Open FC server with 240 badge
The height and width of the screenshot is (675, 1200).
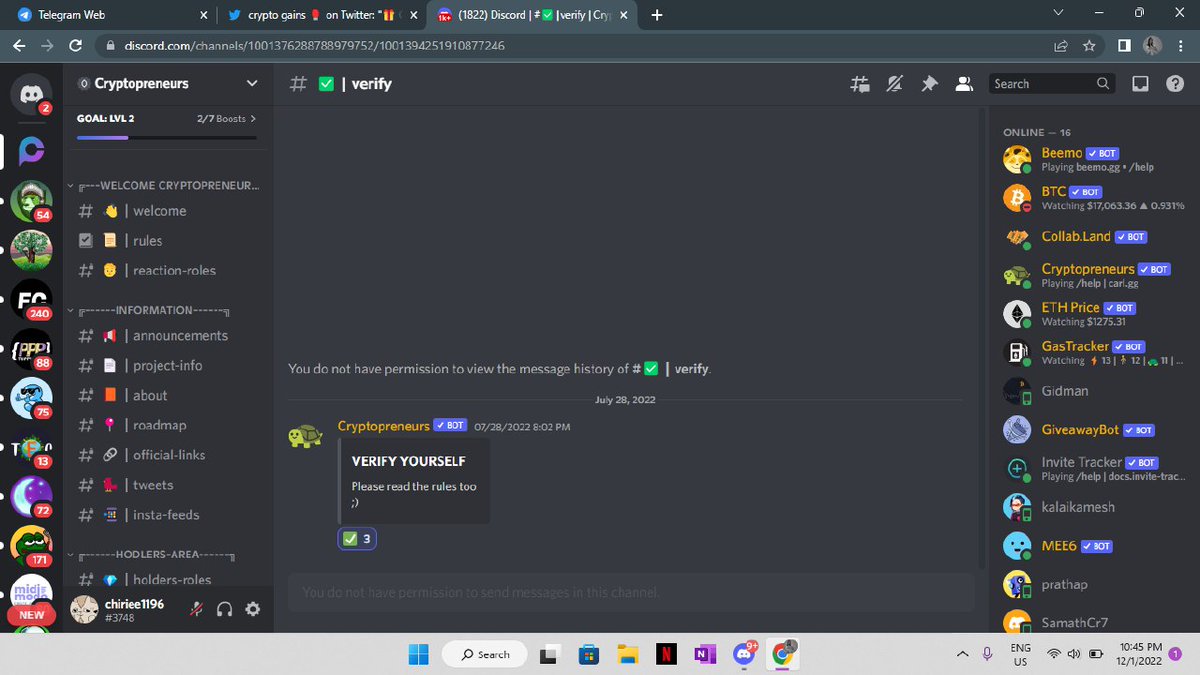[x=32, y=298]
